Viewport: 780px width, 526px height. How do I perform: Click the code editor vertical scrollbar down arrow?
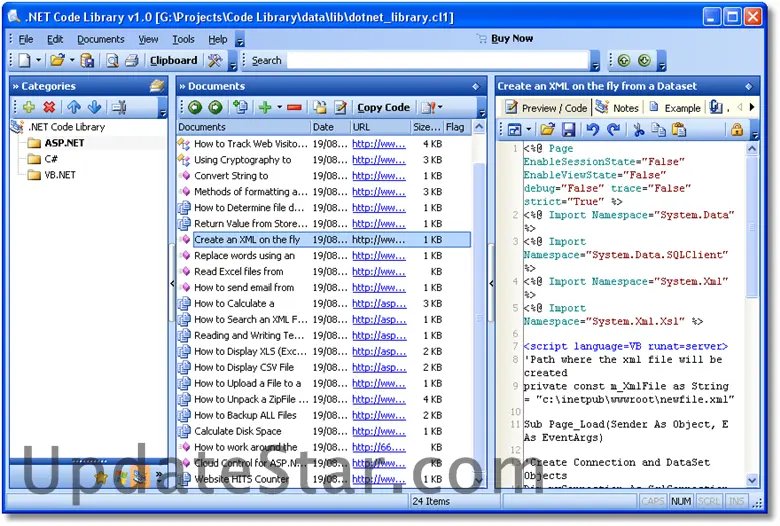pyautogui.click(x=752, y=480)
